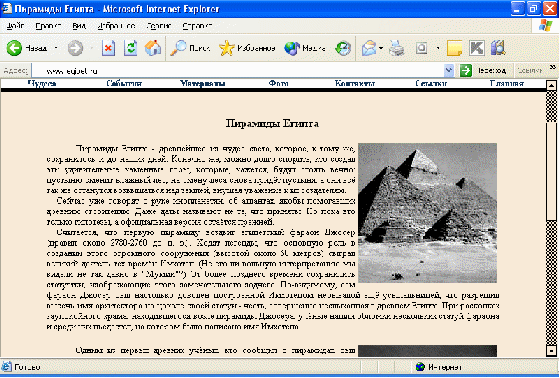
Task: Click the yellow note toolbar icon
Action: tap(454, 48)
